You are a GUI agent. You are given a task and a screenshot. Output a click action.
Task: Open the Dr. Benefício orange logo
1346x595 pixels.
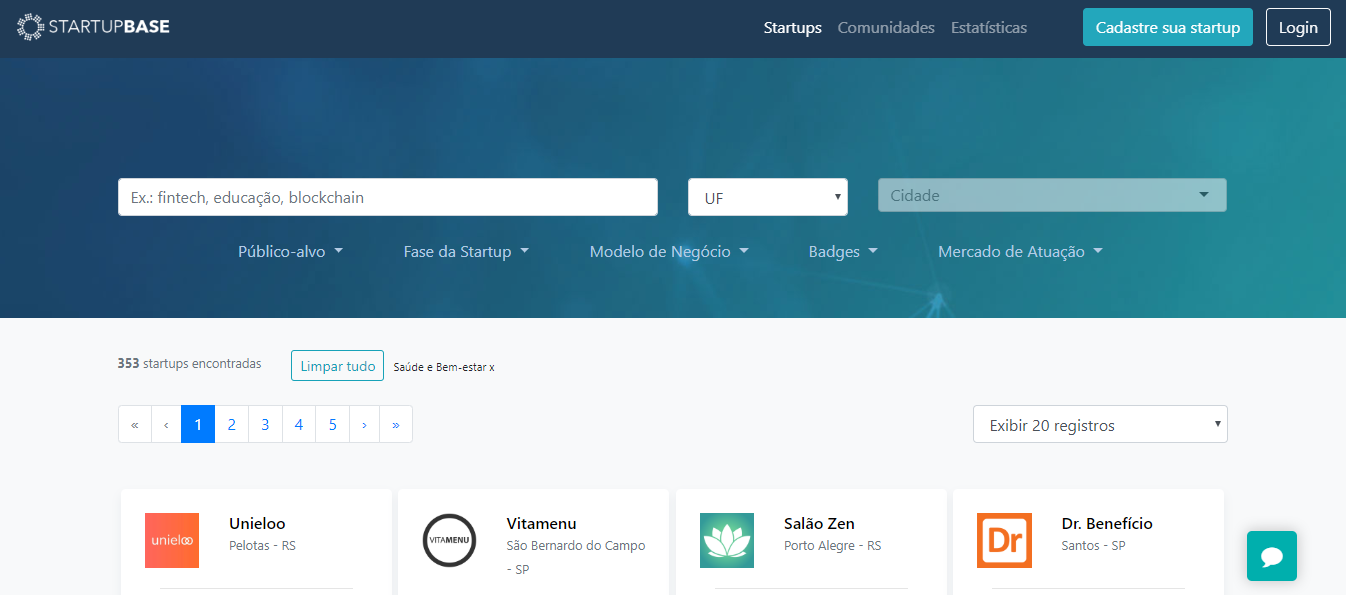(x=1004, y=540)
